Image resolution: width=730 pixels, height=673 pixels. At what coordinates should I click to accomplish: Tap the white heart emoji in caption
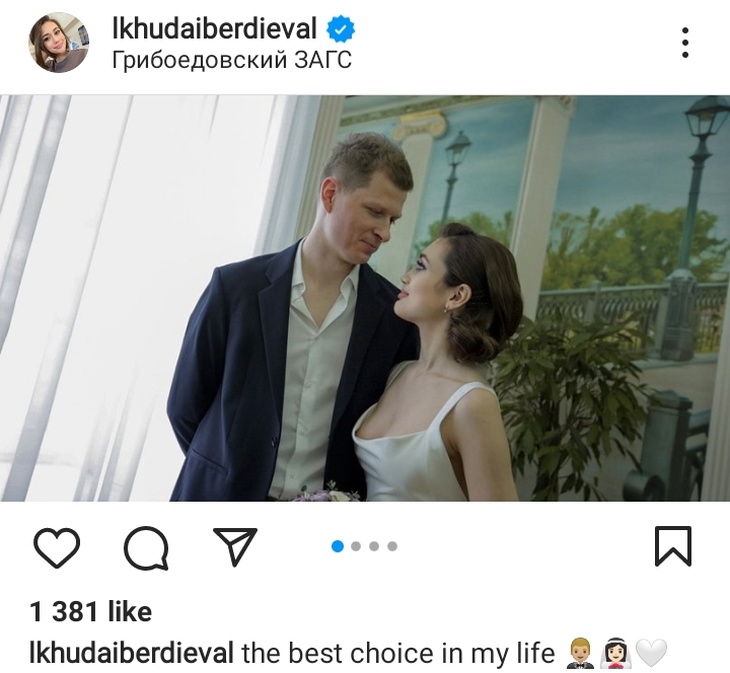click(x=652, y=653)
